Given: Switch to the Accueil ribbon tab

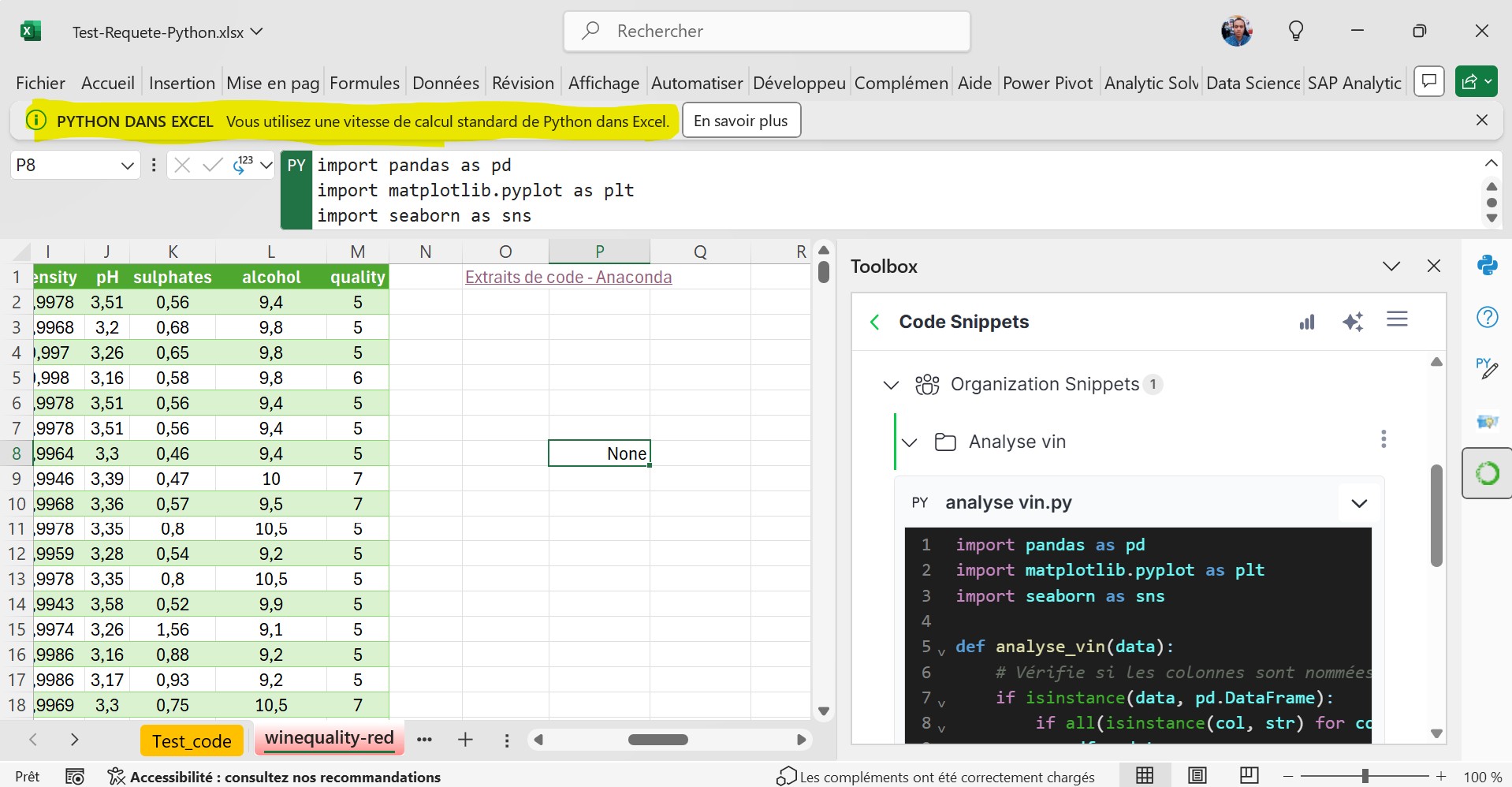Looking at the screenshot, I should click(108, 83).
